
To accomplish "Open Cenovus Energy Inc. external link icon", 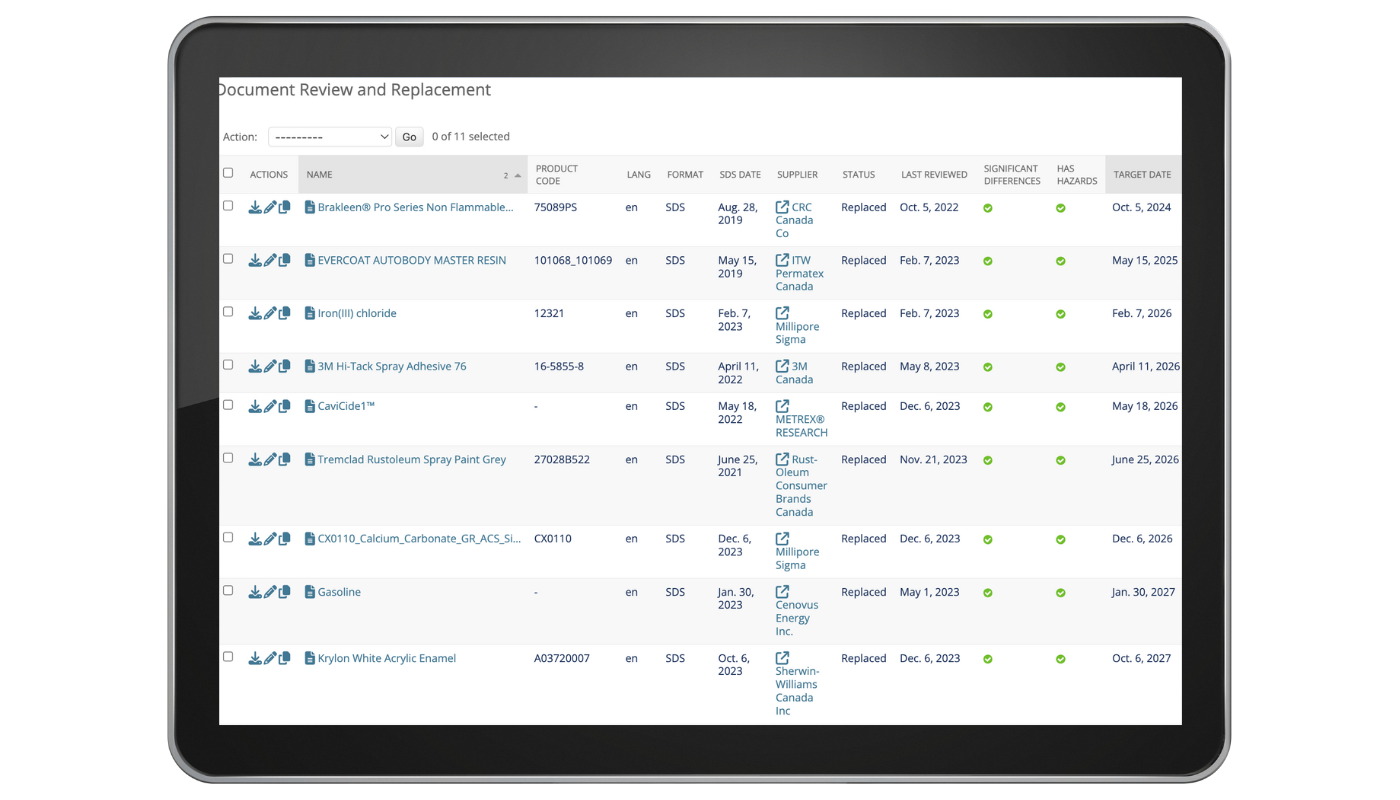I will [782, 592].
